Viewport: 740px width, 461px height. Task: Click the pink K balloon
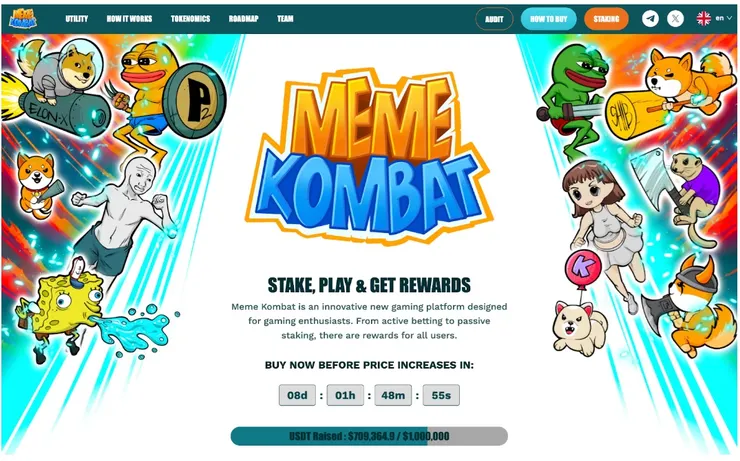[583, 267]
